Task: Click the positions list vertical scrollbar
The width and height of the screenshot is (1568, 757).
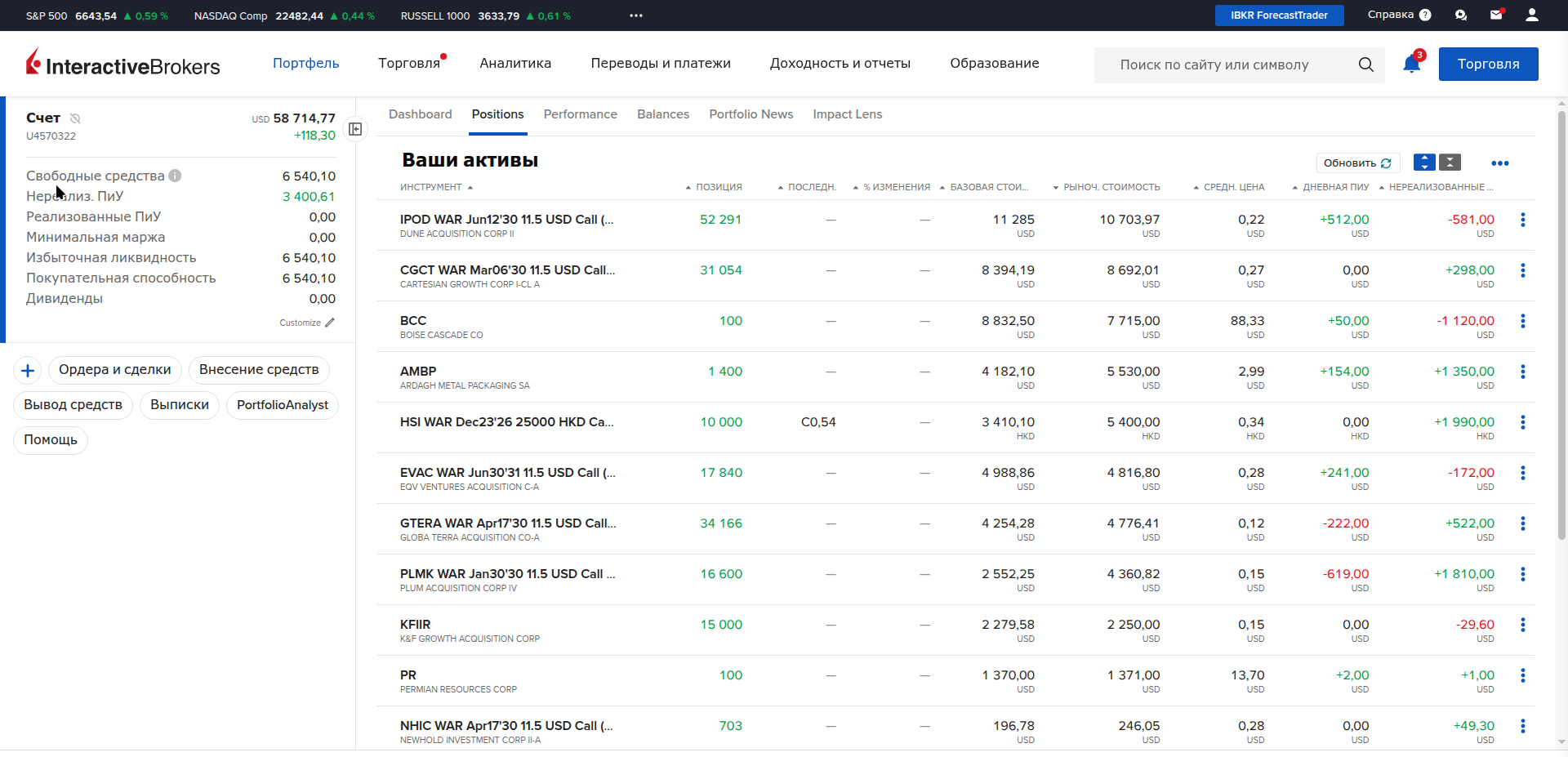Action: tap(1562, 327)
